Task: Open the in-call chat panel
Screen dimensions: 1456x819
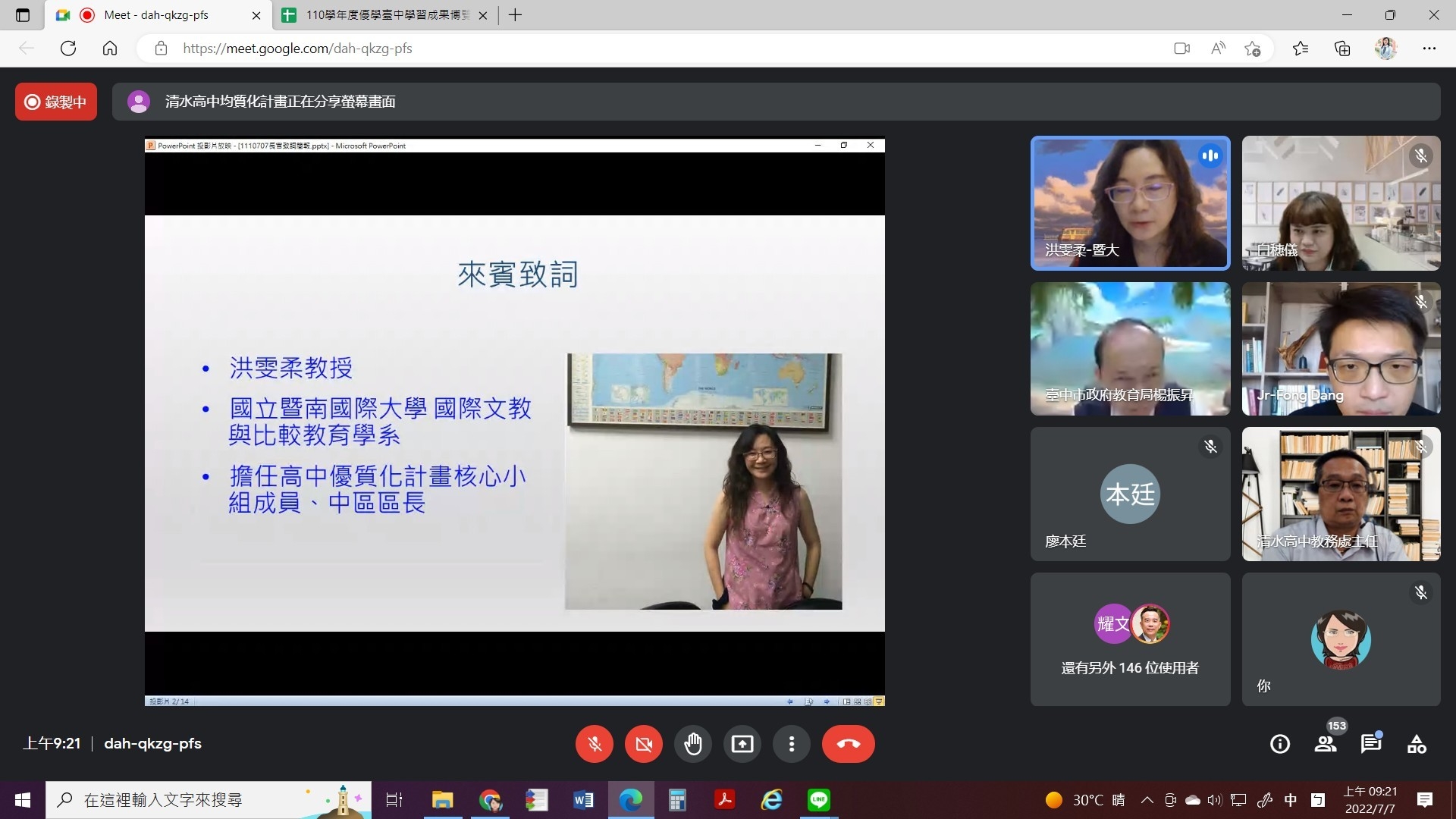Action: click(x=1370, y=744)
